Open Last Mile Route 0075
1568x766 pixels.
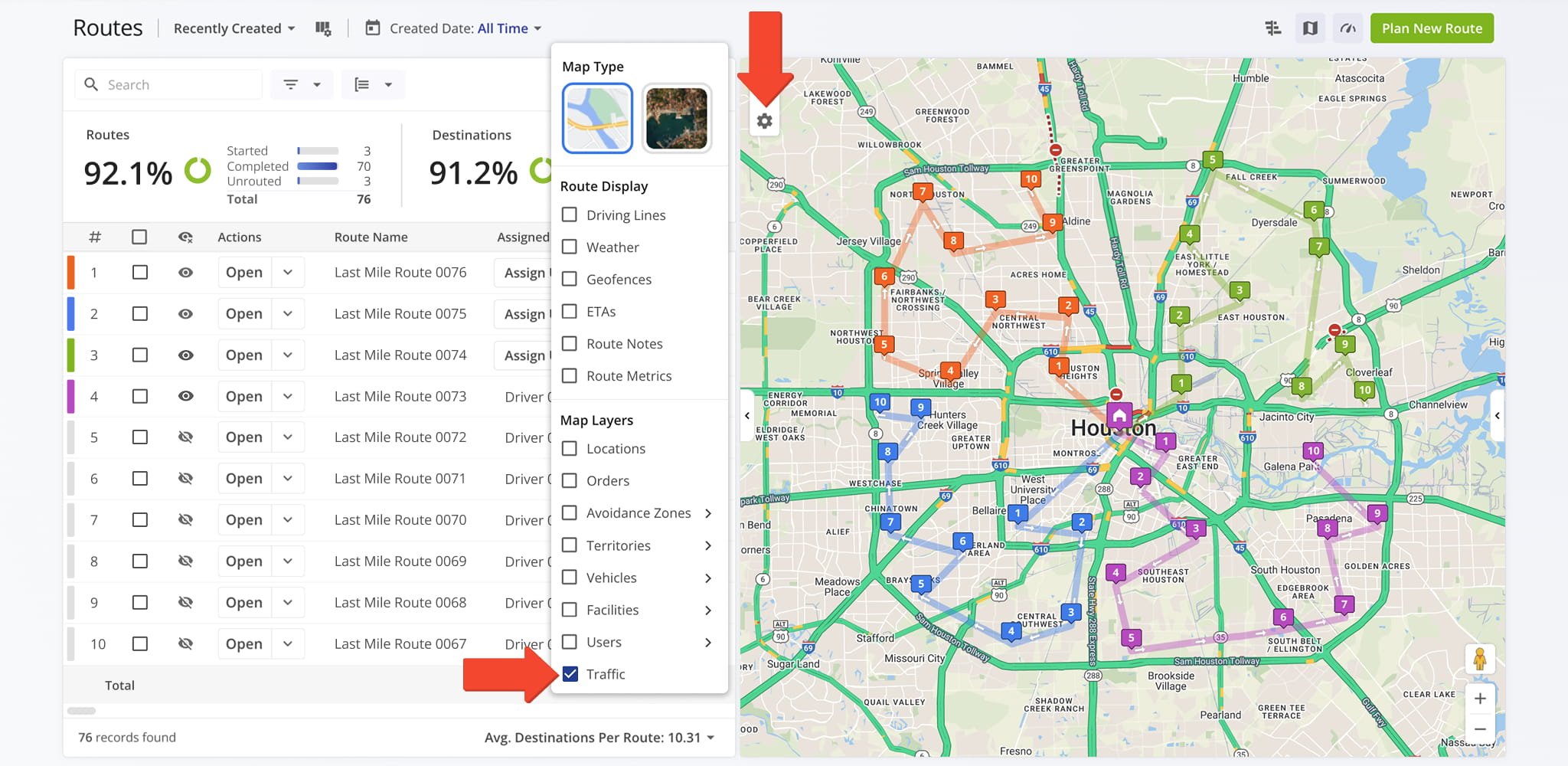point(244,314)
